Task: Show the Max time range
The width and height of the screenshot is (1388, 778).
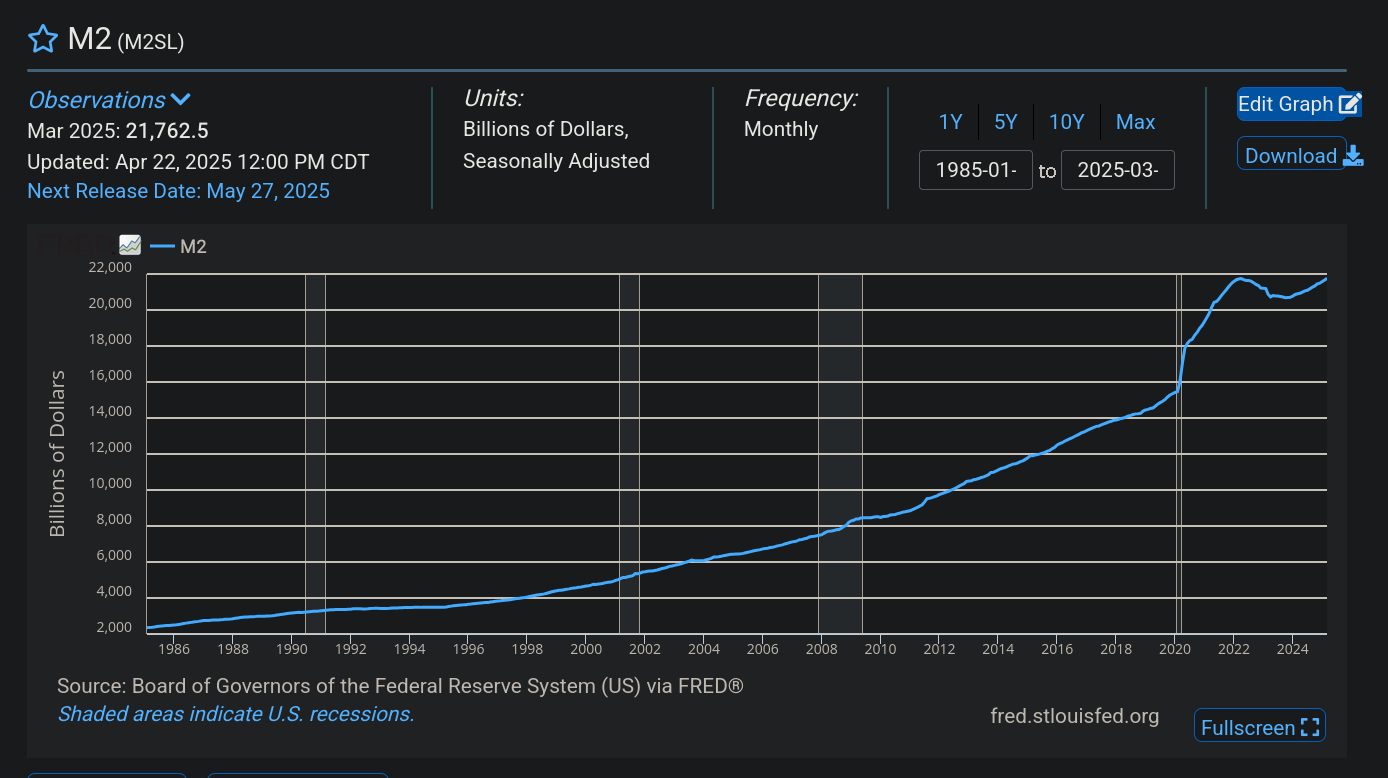Action: [x=1135, y=122]
